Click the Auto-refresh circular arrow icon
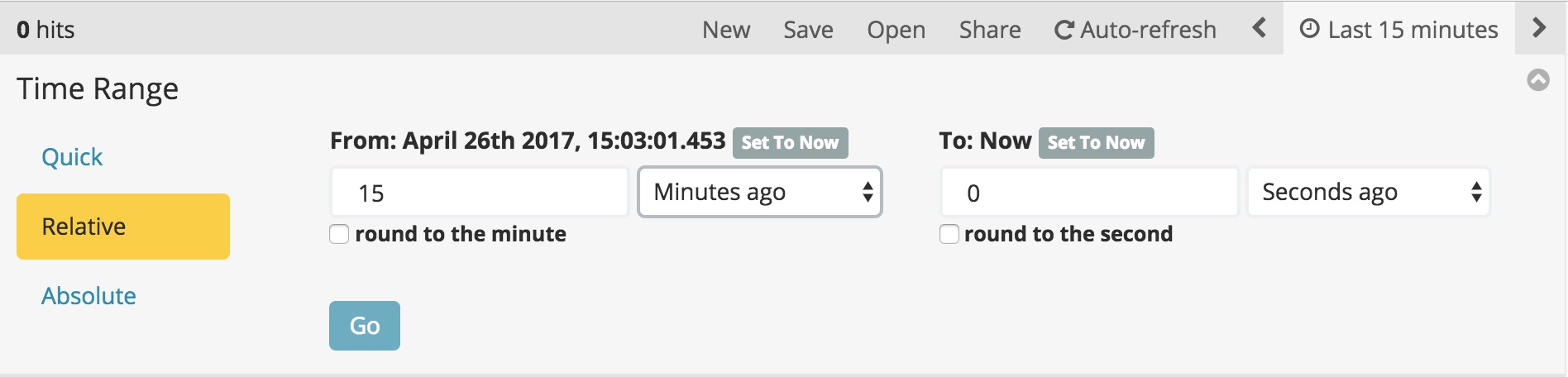 1064,31
